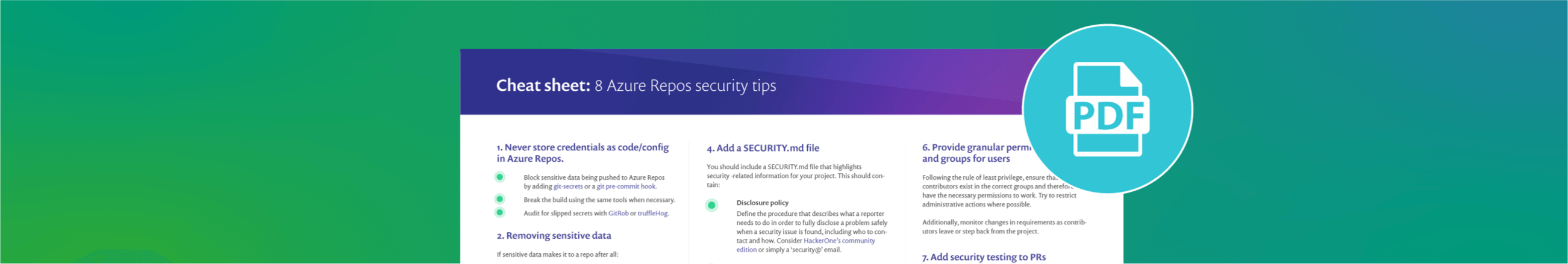1568x264 pixels.
Task: Select the '6. Provide granular' permissions heading
Action: (x=976, y=153)
